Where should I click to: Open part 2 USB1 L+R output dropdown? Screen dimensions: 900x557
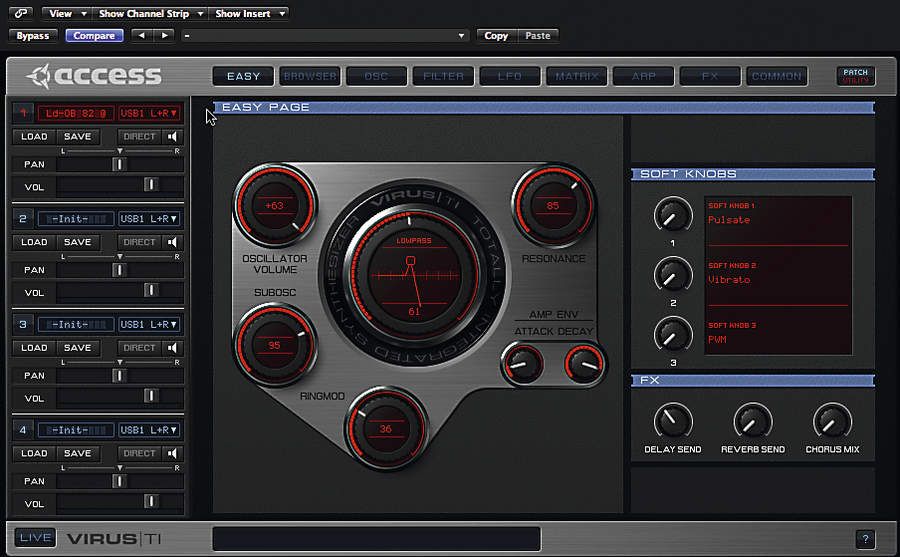click(x=149, y=219)
